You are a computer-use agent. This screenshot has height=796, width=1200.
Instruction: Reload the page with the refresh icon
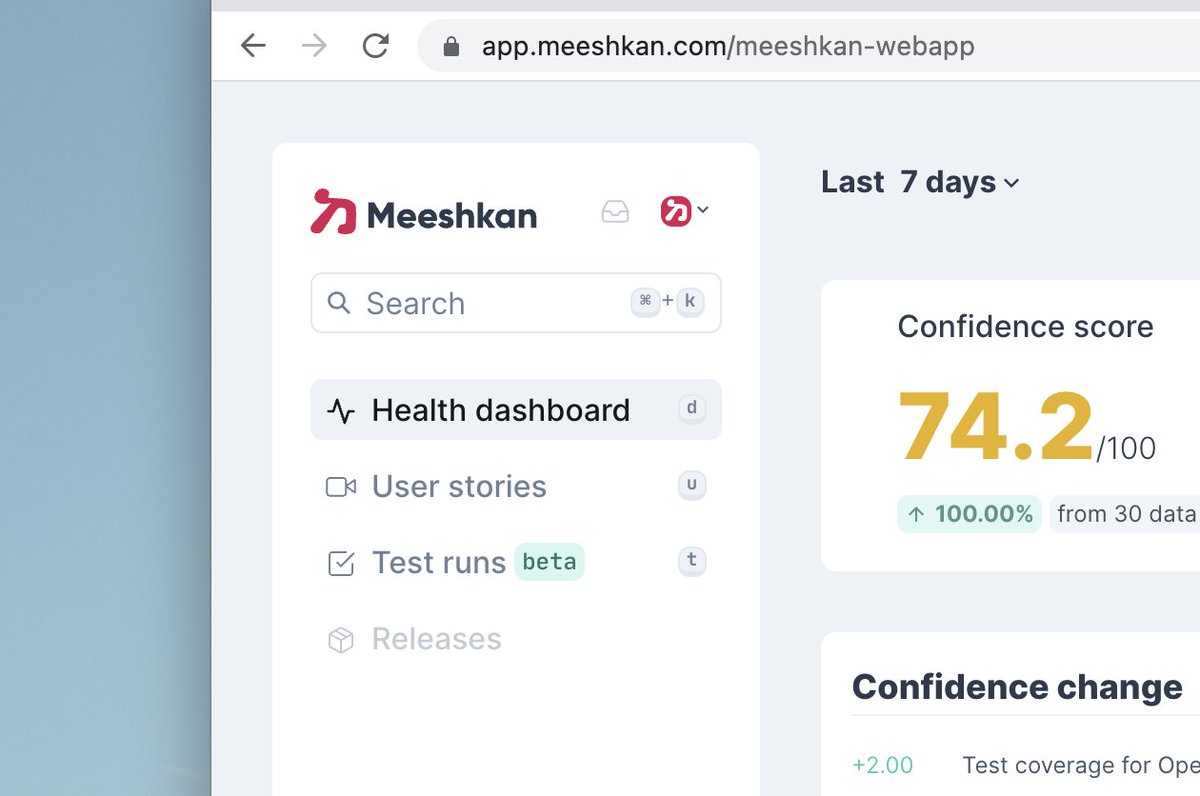(x=376, y=46)
